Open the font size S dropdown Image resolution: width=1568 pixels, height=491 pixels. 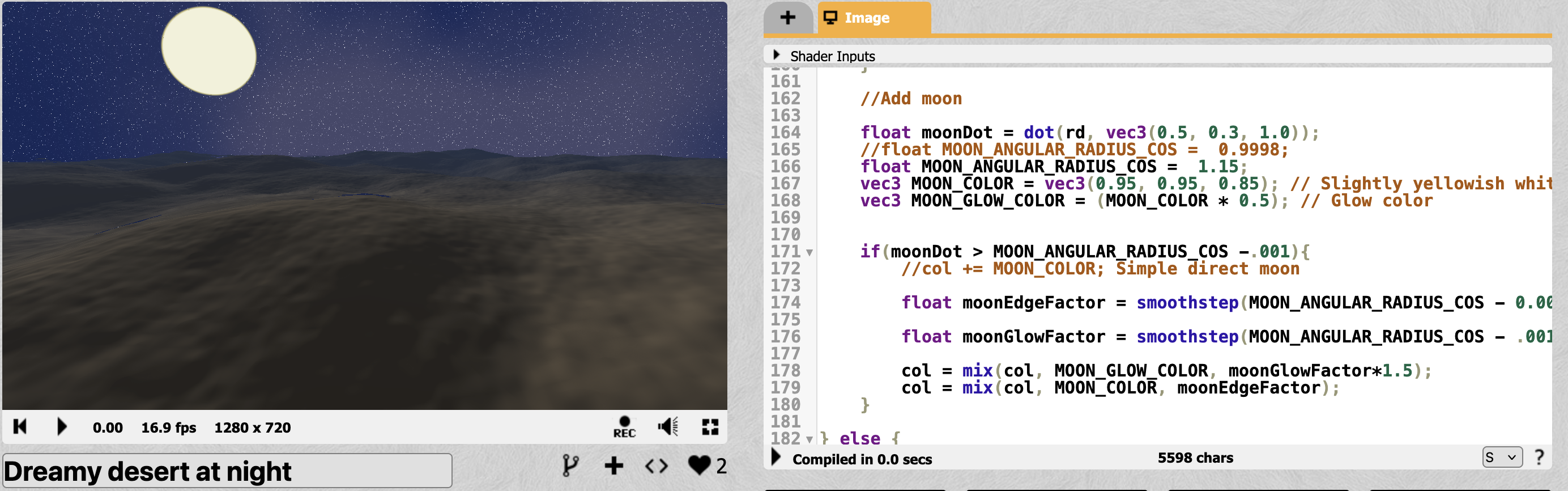(x=1502, y=457)
